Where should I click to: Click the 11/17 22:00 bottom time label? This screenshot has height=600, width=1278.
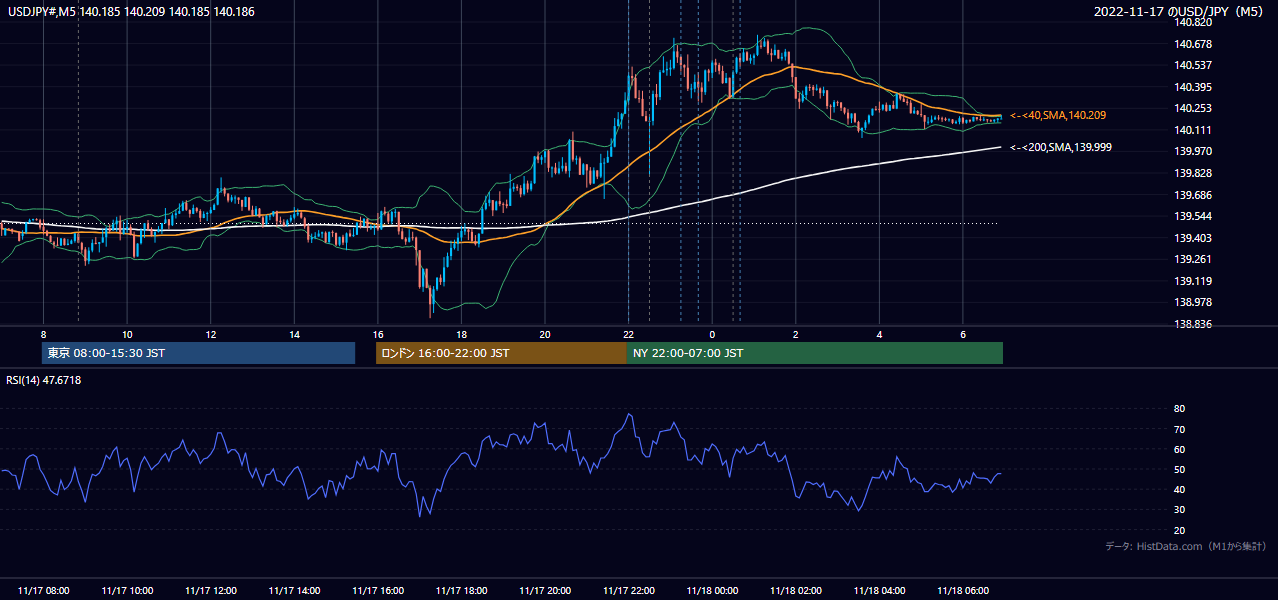629,591
